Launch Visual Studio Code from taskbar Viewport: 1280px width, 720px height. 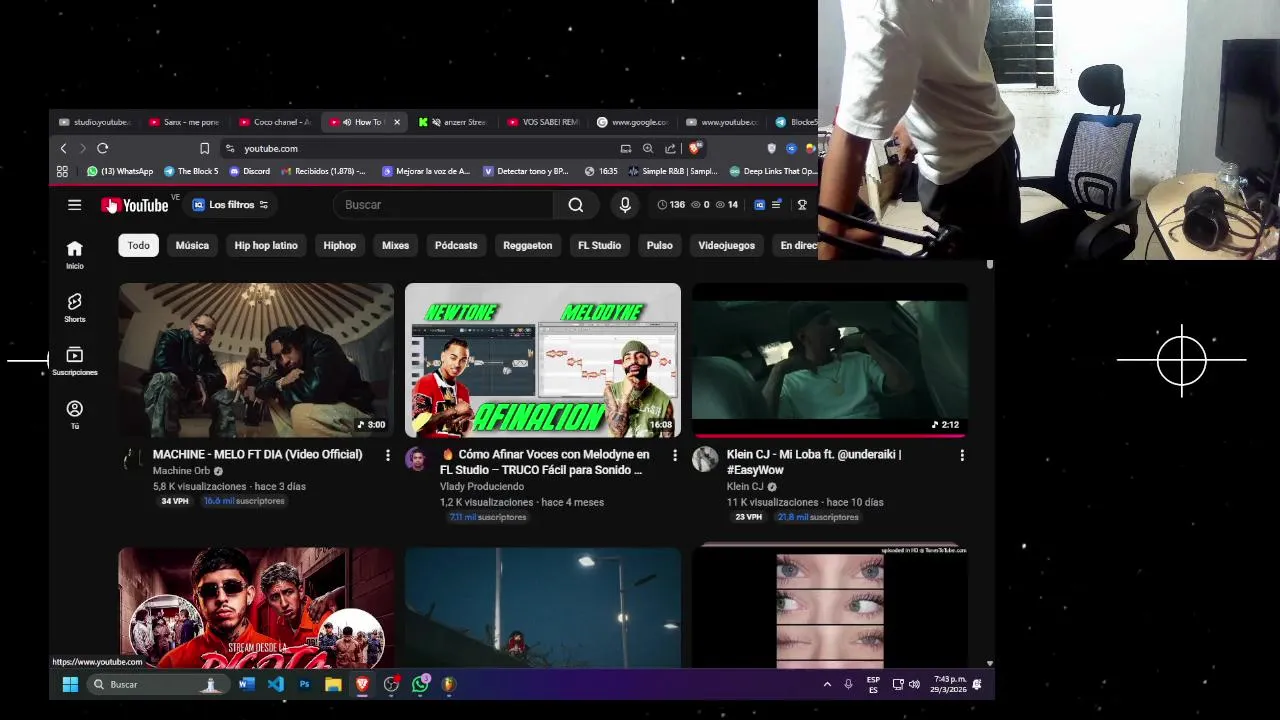276,684
